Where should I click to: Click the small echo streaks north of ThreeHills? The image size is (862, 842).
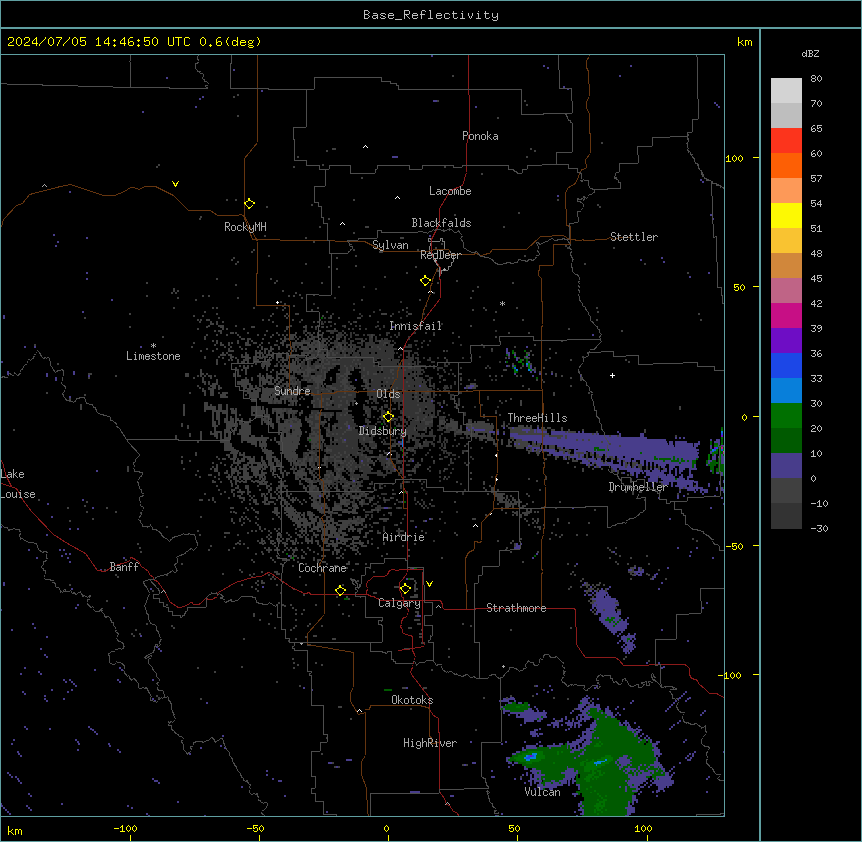coord(520,361)
